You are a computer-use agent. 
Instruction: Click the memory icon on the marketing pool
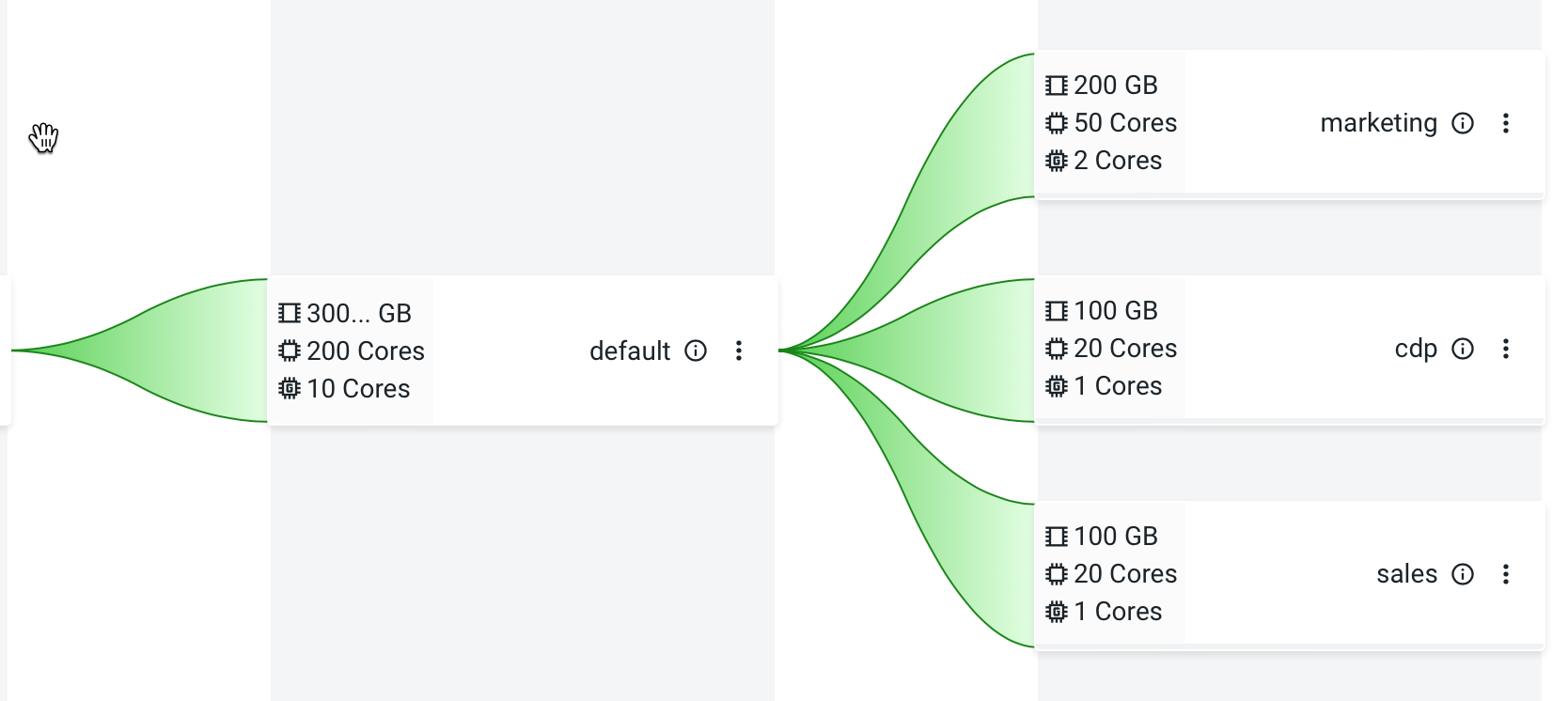[1057, 85]
